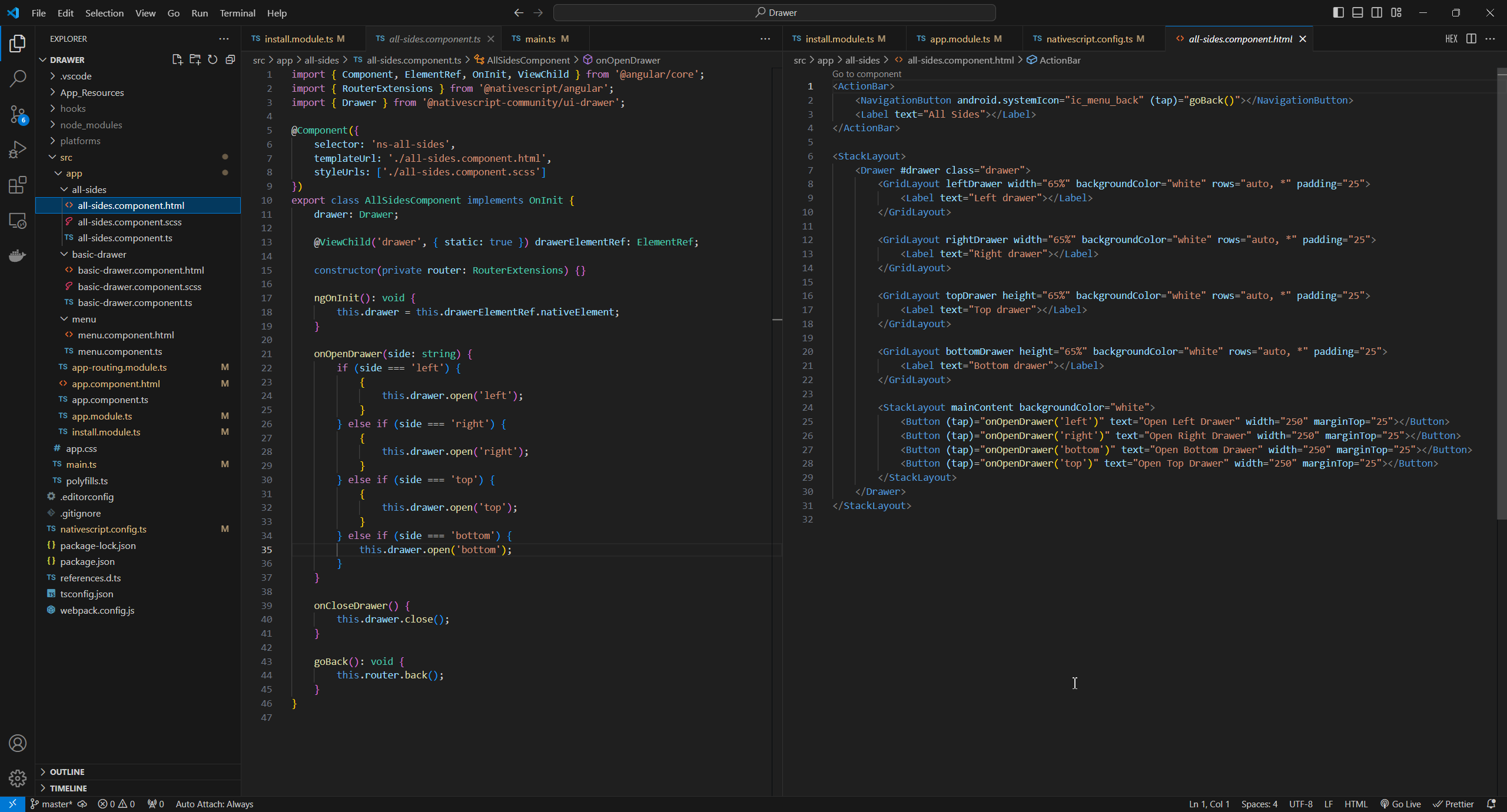Open Source Control view with badge
The width and height of the screenshot is (1507, 812).
[18, 114]
